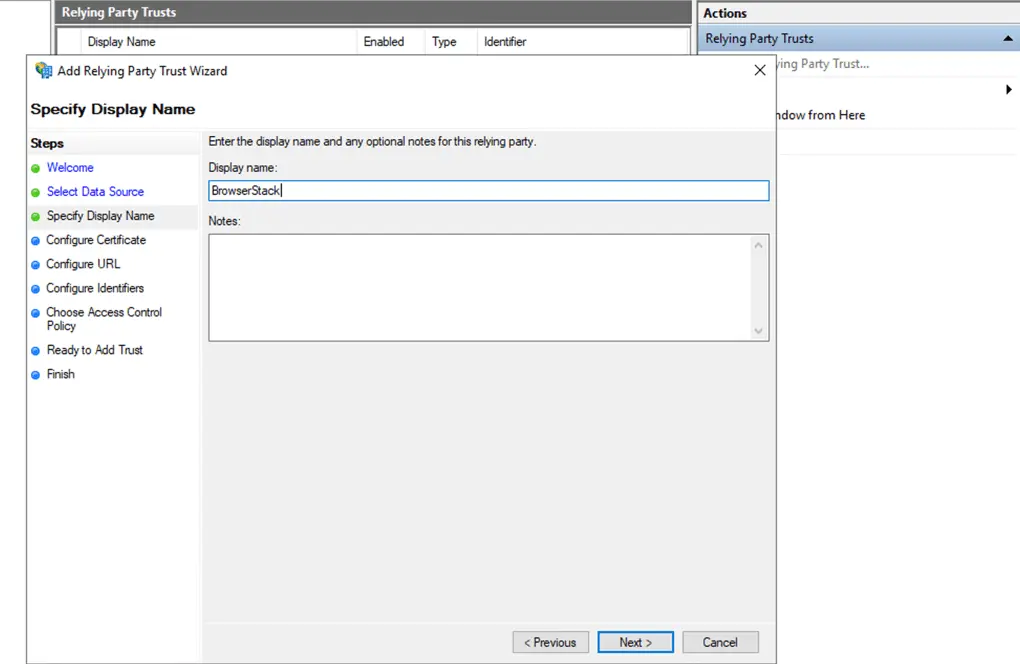Click the blue bullet beside Configure Certificate
This screenshot has width=1020, height=664.
point(36,241)
